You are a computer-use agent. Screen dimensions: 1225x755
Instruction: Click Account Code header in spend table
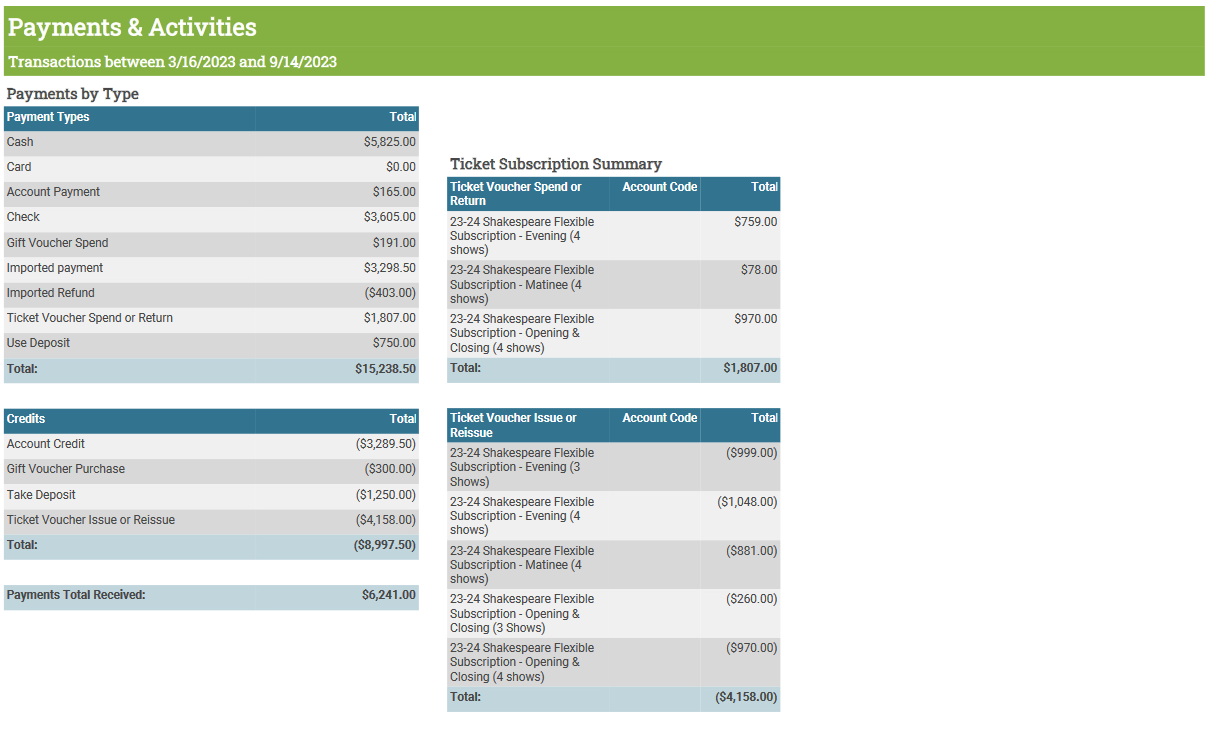pos(660,187)
